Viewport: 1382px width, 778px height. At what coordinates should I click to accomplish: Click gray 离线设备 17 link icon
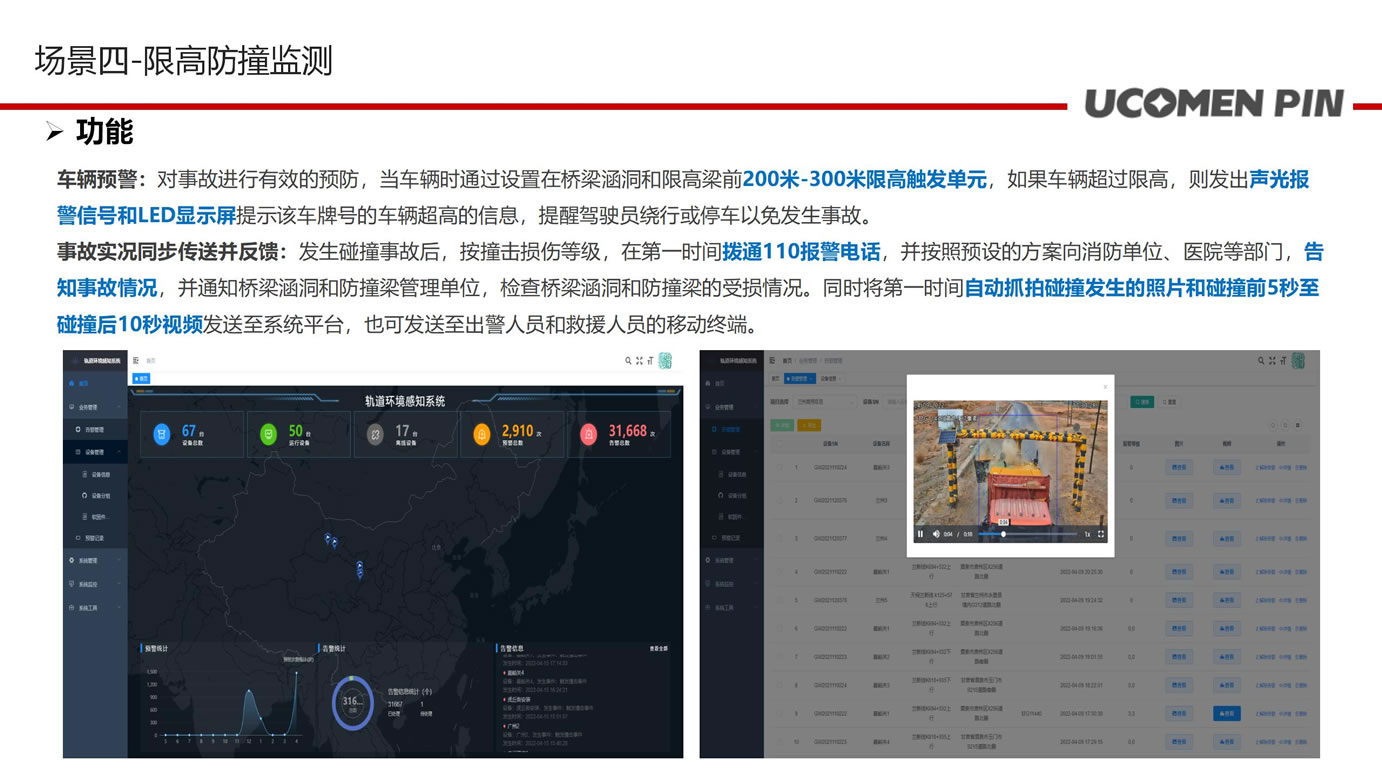[375, 434]
